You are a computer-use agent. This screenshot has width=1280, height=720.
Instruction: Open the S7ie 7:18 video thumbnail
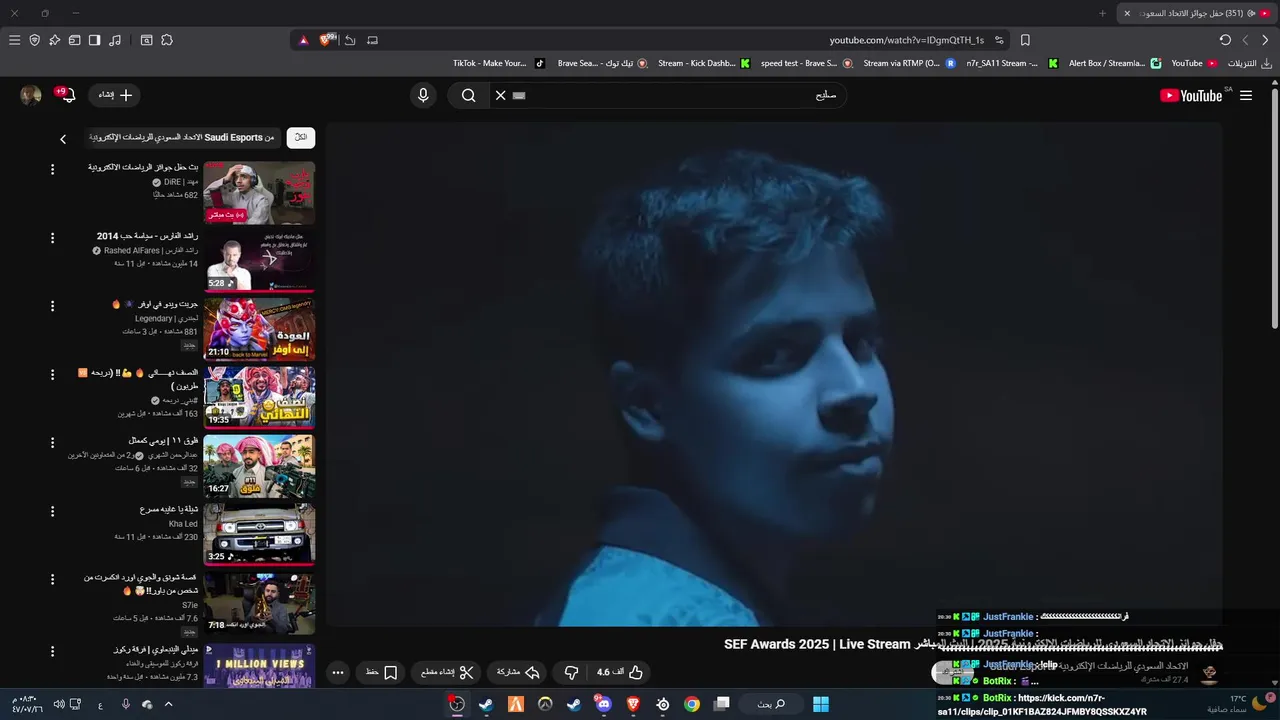259,603
